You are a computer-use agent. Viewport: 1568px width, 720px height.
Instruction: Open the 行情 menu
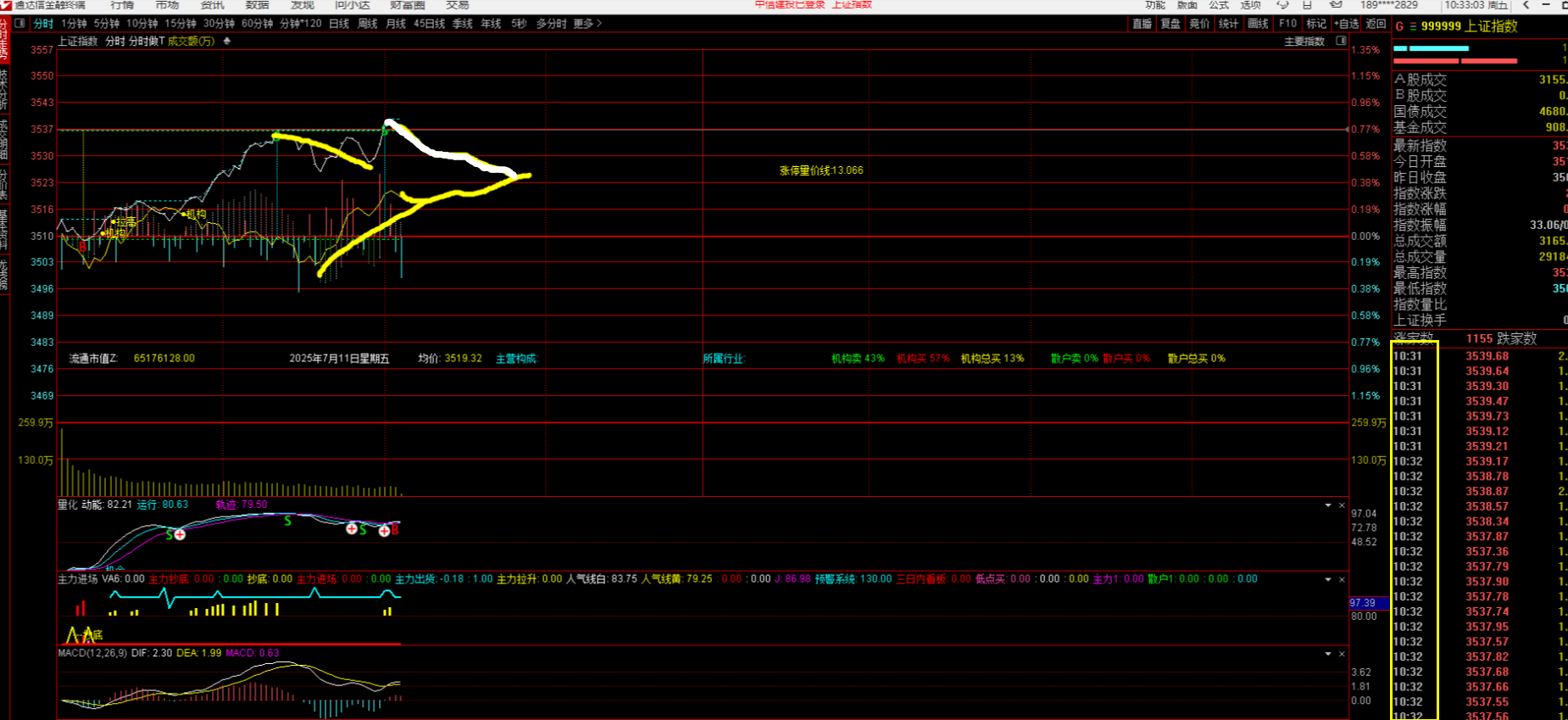121,5
